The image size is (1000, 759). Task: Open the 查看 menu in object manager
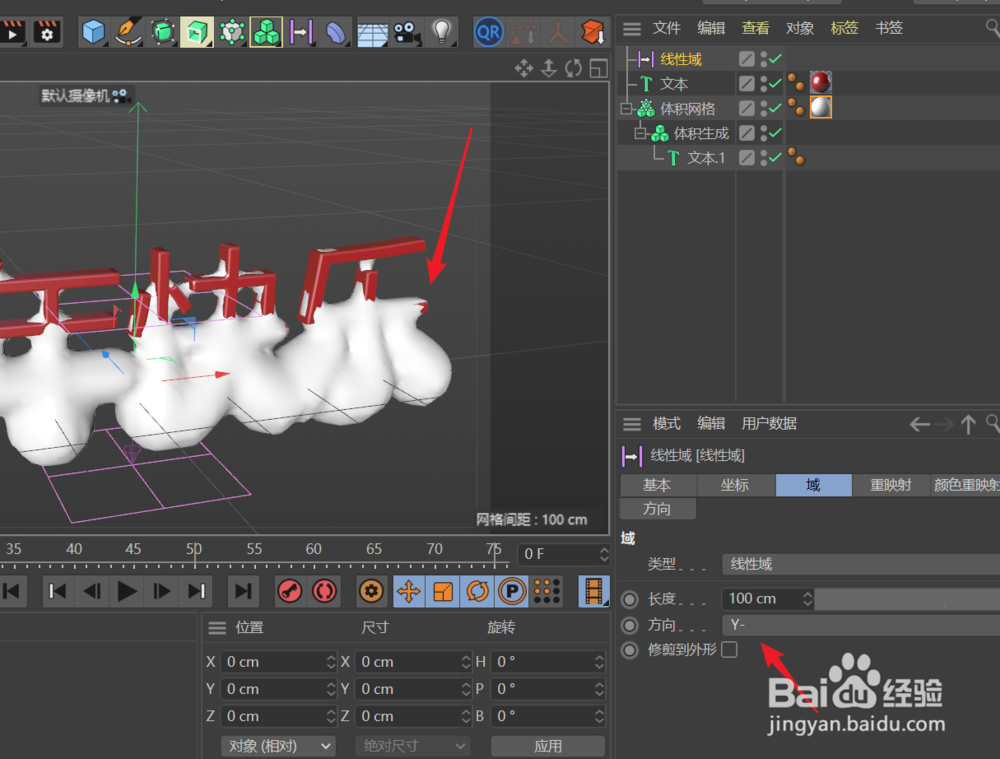pos(755,28)
